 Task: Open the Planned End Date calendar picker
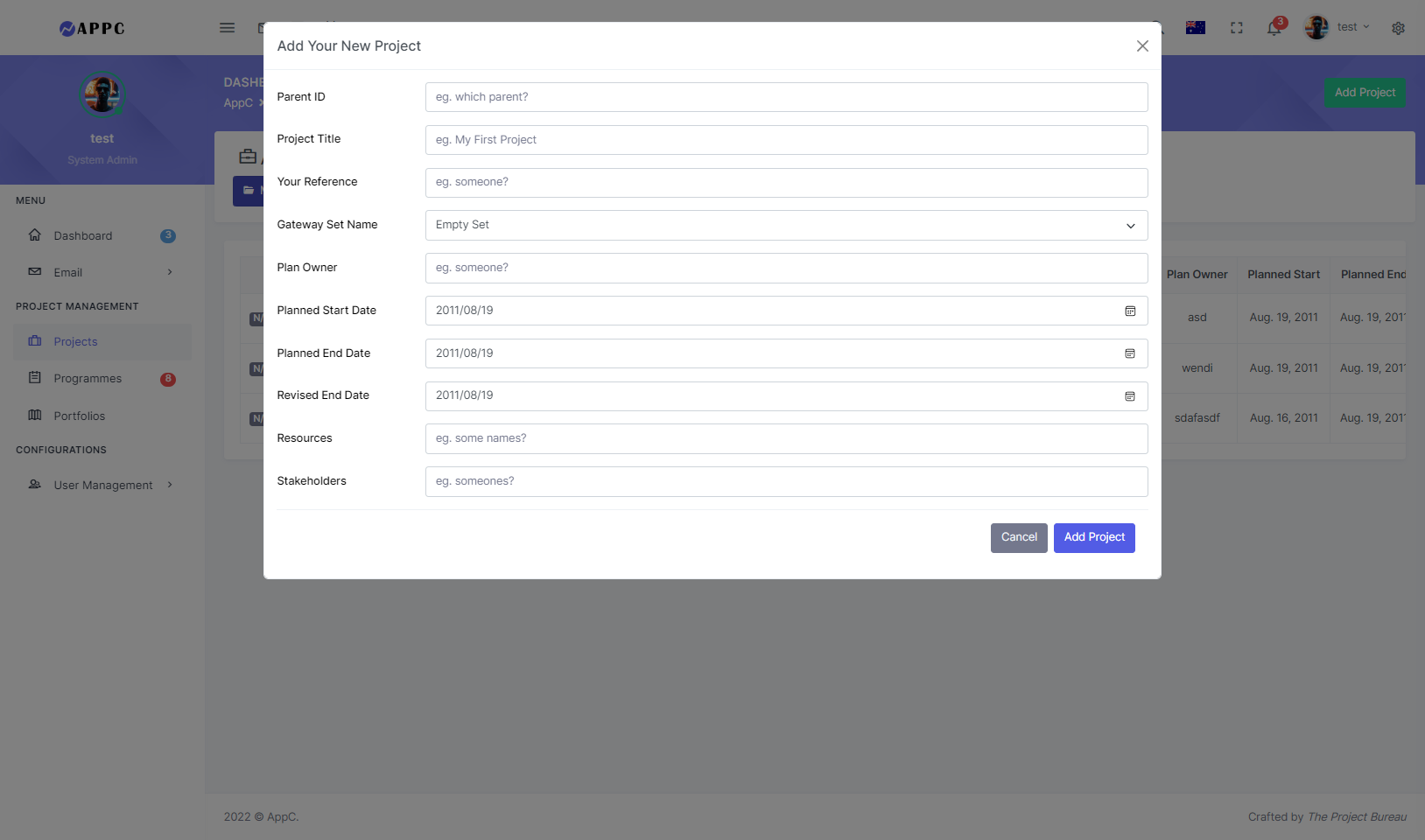[1130, 353]
